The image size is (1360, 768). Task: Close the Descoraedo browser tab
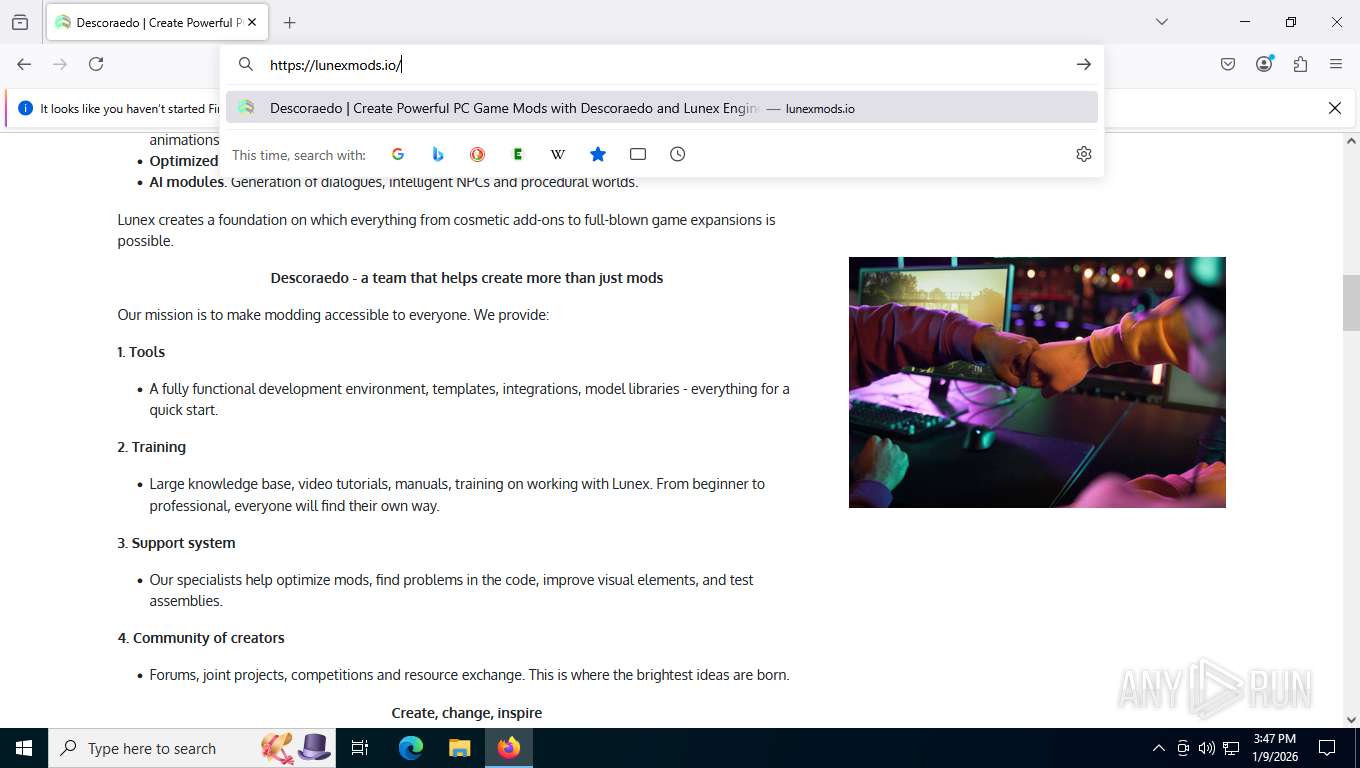pos(252,22)
